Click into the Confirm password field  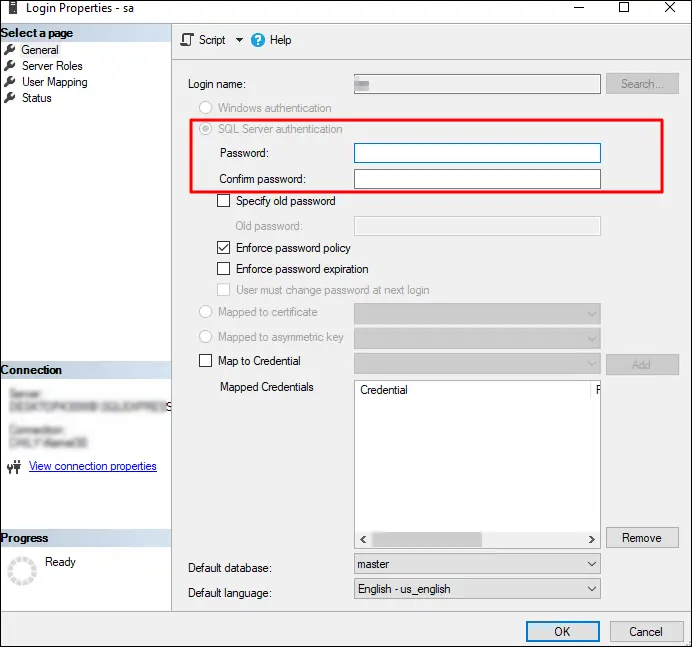(477, 179)
